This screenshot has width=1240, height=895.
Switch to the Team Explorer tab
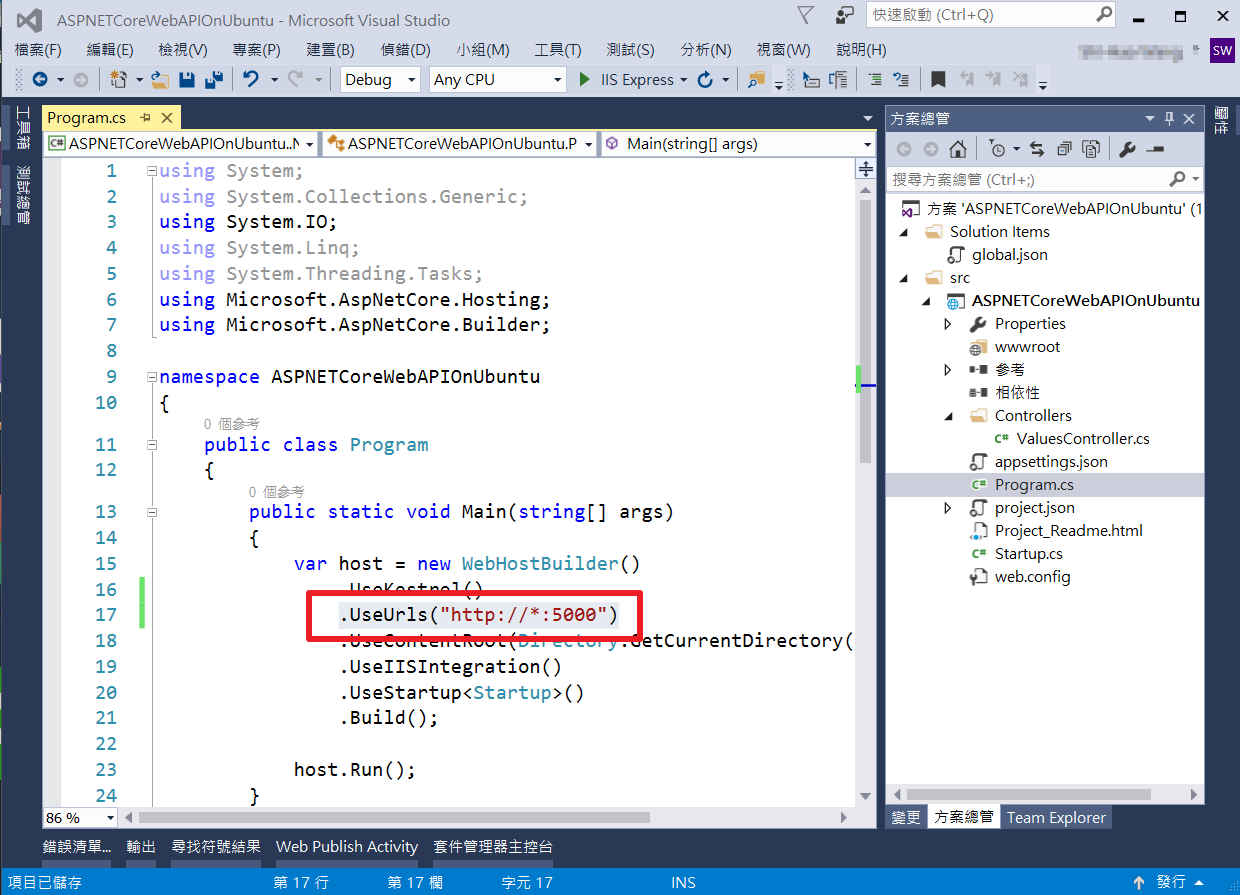pos(1056,817)
